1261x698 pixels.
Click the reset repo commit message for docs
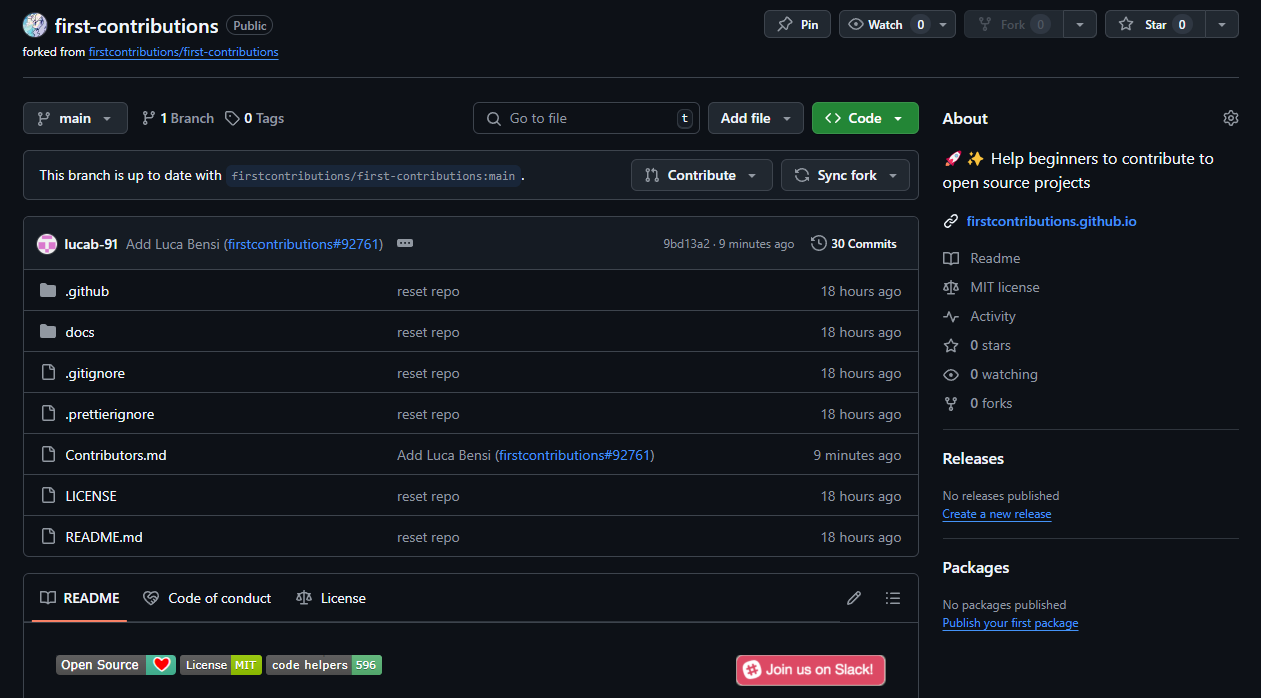428,332
